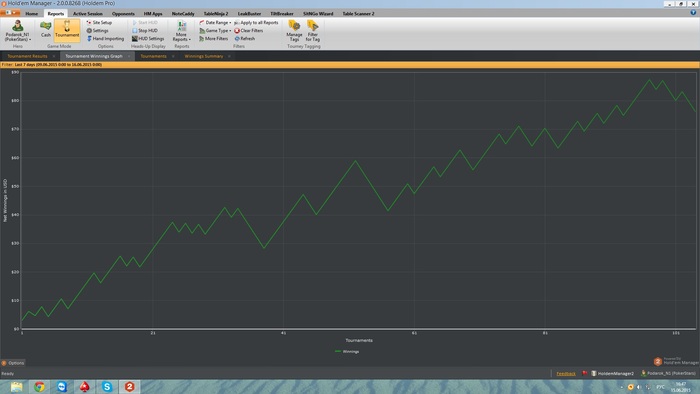Open Site Setup options
The height and width of the screenshot is (394, 700).
(99, 22)
